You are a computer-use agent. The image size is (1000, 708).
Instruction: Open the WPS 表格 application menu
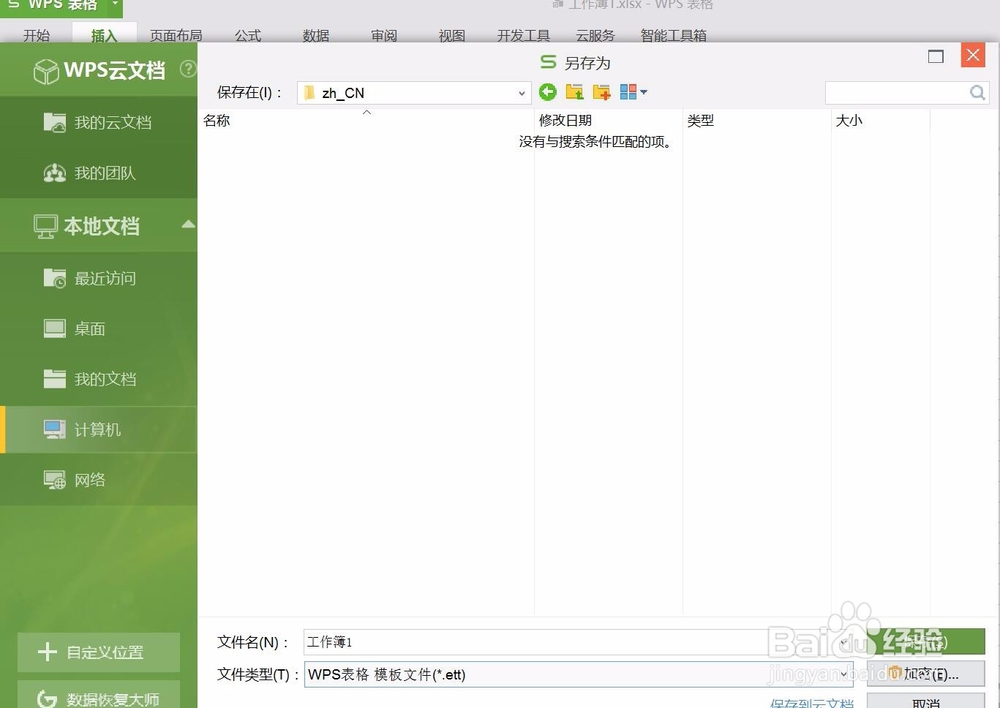(x=61, y=6)
